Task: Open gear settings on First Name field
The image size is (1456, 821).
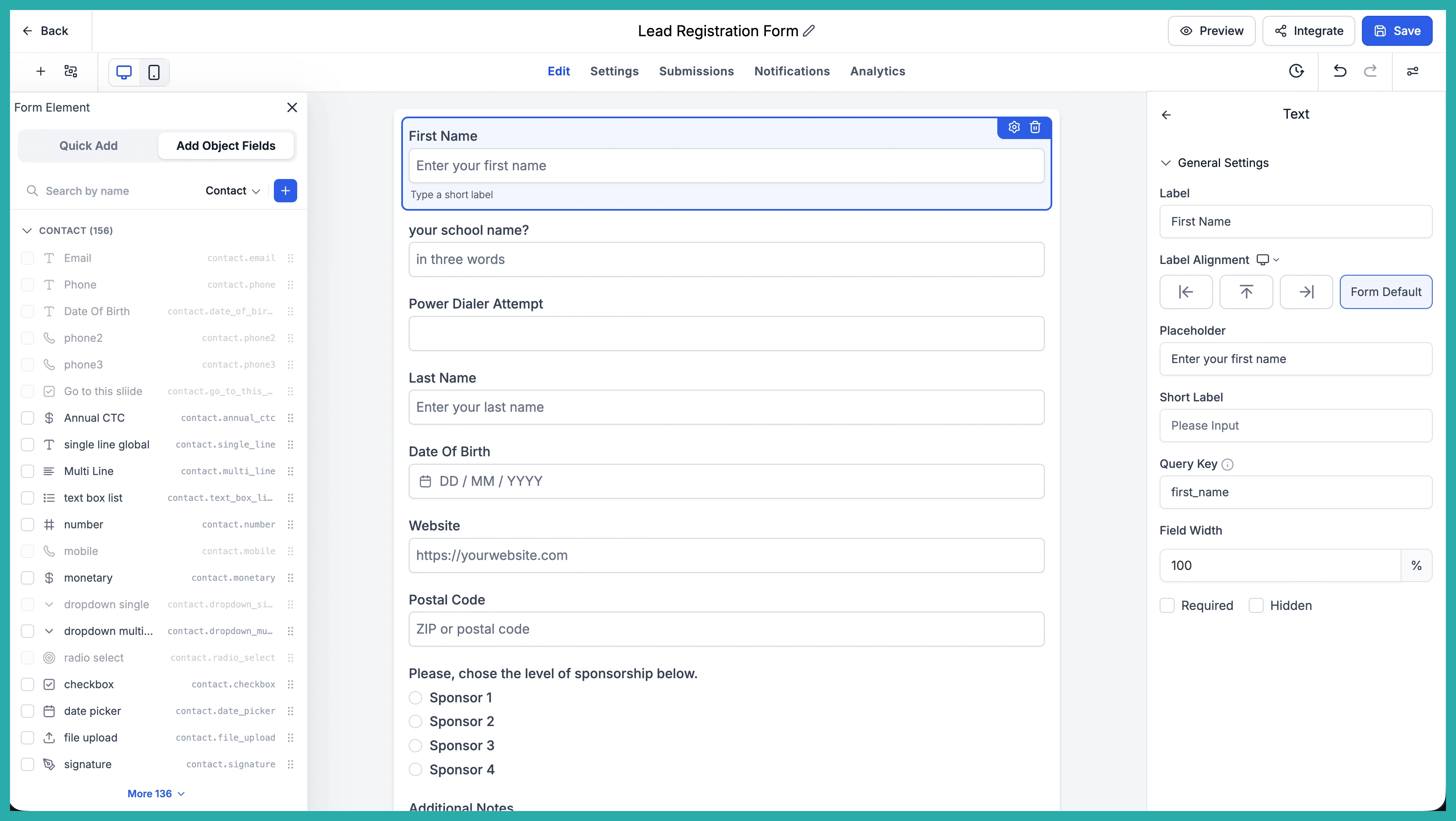Action: coord(1014,127)
